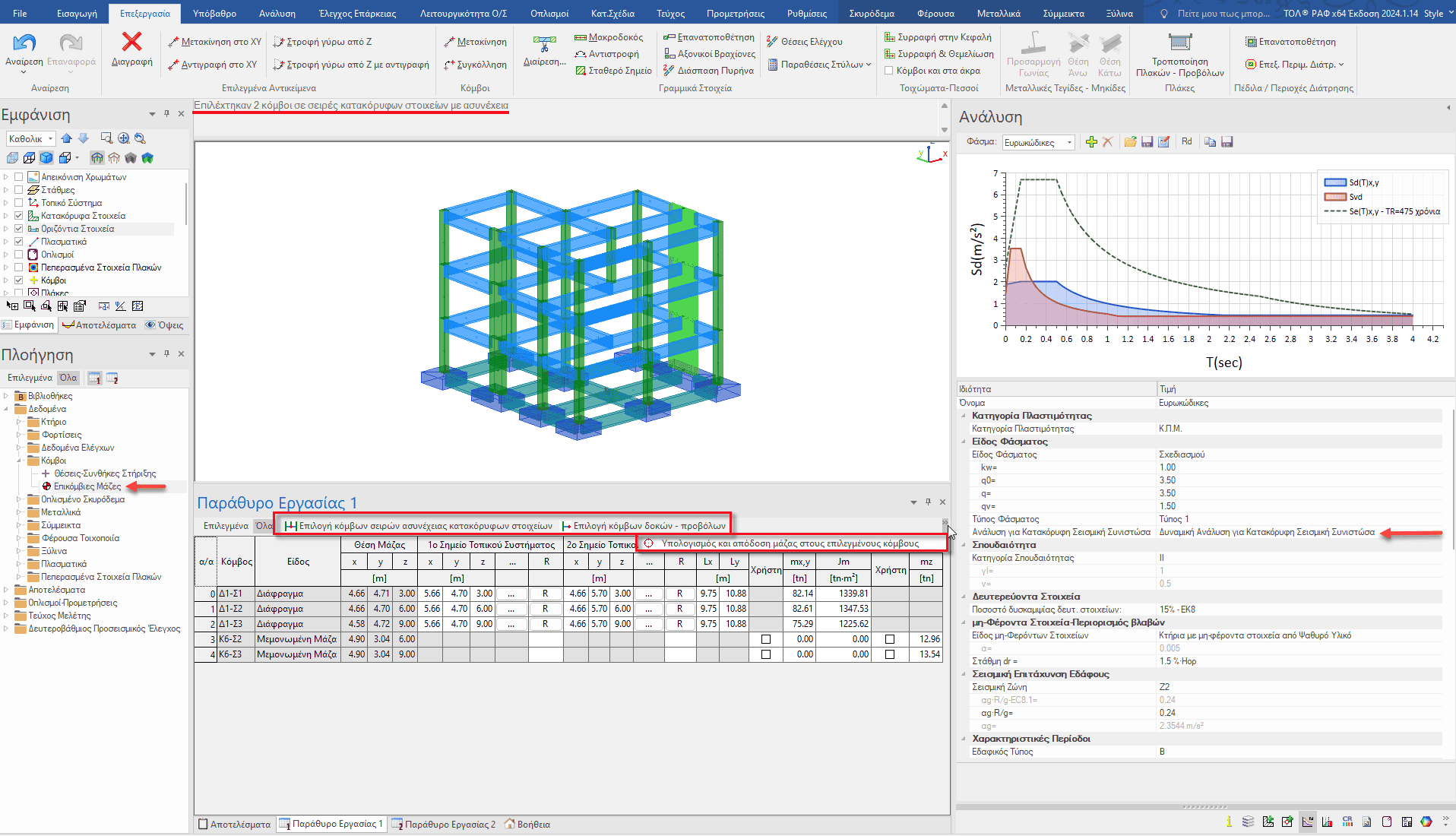
Task: Click the Sd(T)x,y blue legend swatch
Action: click(1335, 182)
